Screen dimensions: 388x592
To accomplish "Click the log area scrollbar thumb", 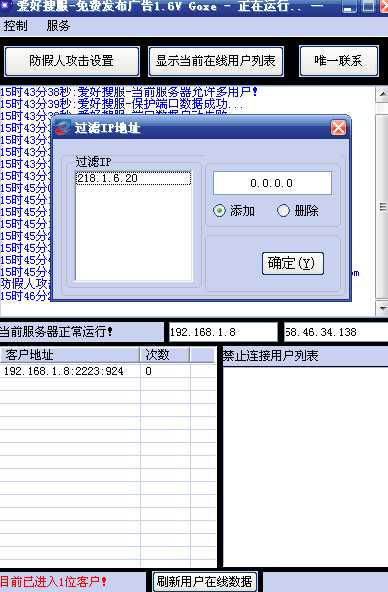I will (382, 207).
